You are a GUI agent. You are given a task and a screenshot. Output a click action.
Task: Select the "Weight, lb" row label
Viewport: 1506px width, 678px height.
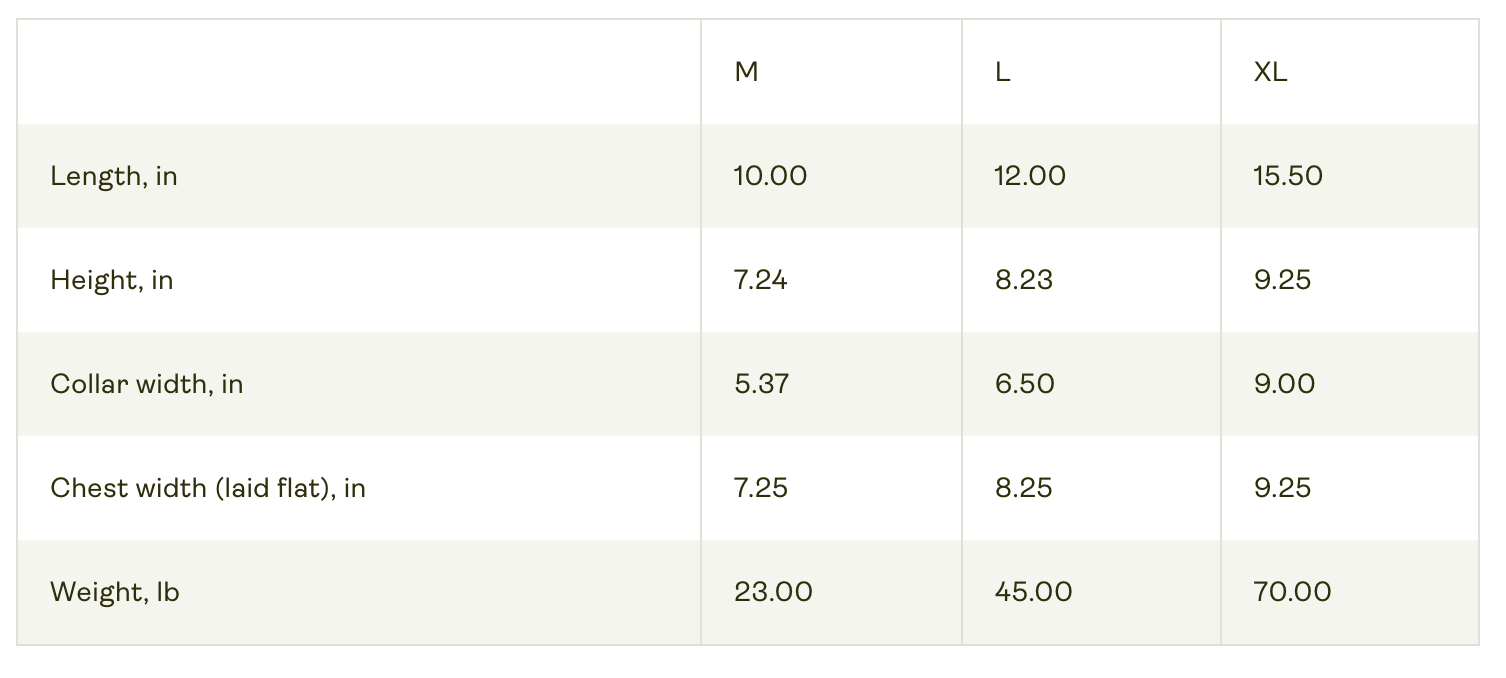click(115, 592)
